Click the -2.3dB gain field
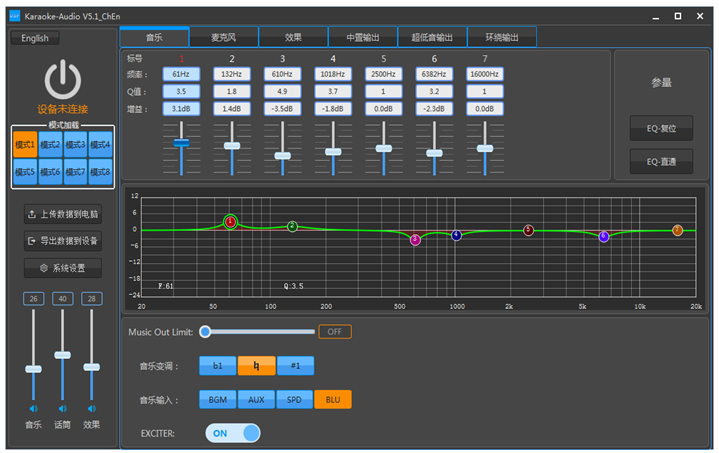 point(434,109)
